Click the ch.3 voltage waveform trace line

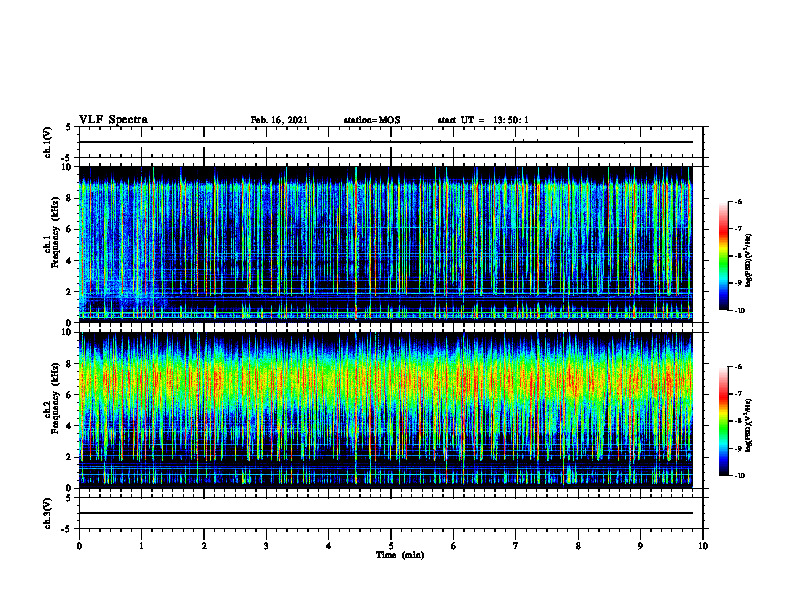pos(386,513)
